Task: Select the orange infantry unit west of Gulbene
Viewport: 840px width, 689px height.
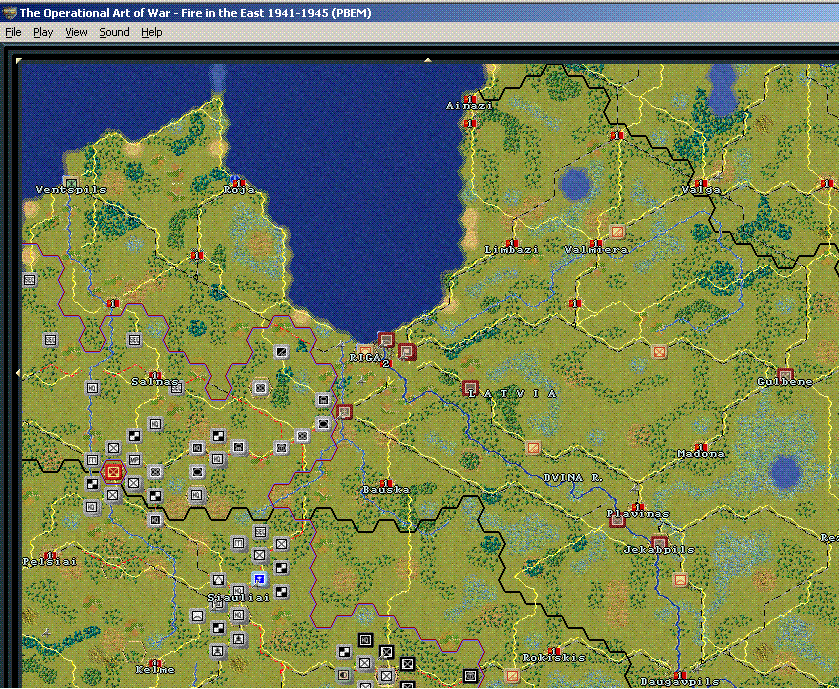Action: coord(659,352)
